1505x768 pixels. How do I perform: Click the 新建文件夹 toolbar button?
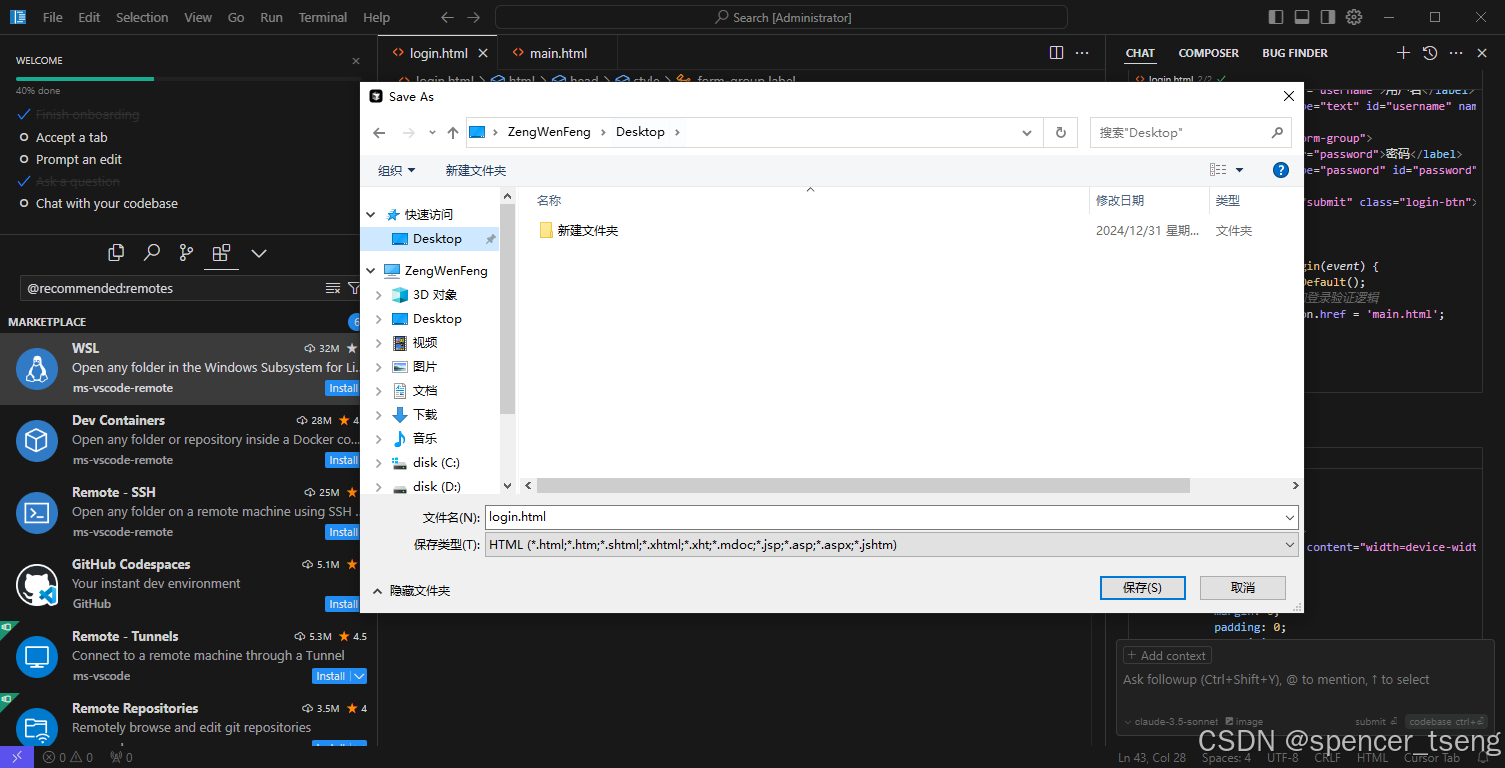coord(476,171)
